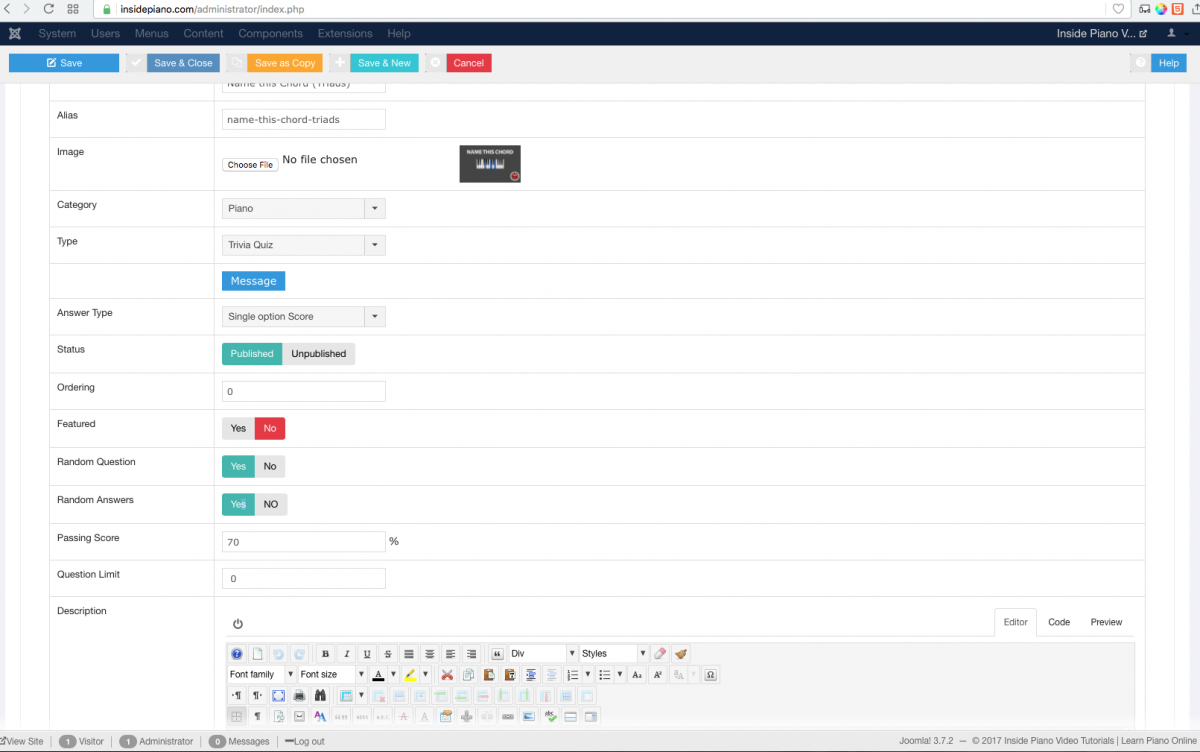The image size is (1200, 752).
Task: Set Featured to Yes
Action: [238, 428]
